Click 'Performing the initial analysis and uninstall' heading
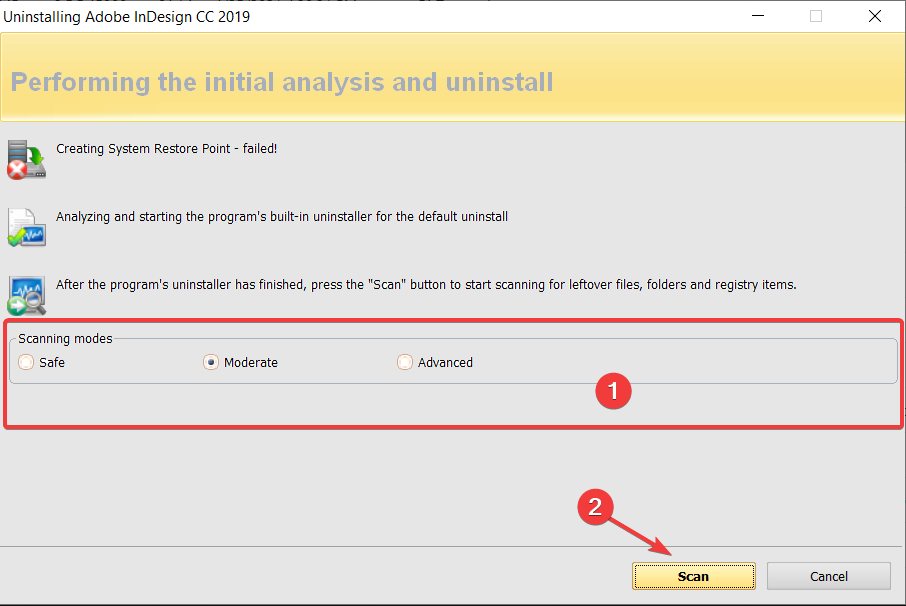 pos(282,82)
